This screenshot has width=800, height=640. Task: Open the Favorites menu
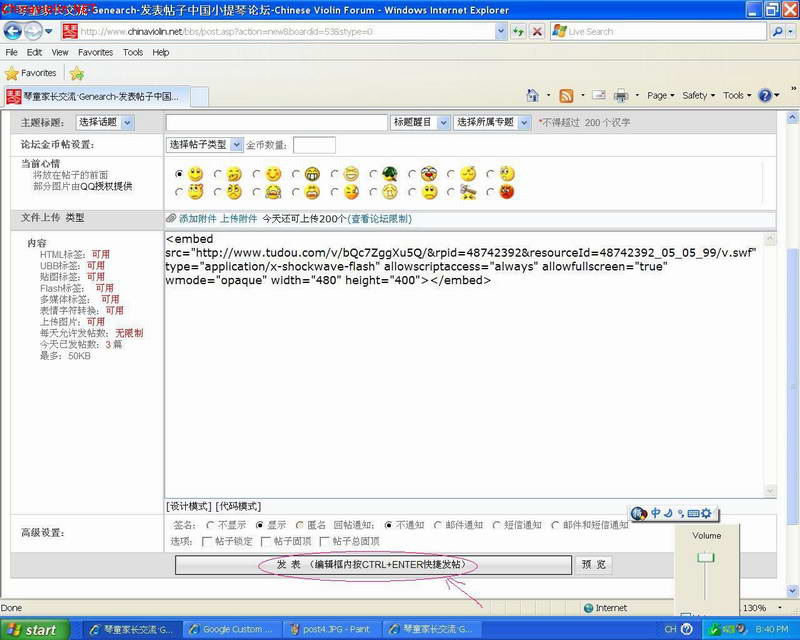coord(95,52)
